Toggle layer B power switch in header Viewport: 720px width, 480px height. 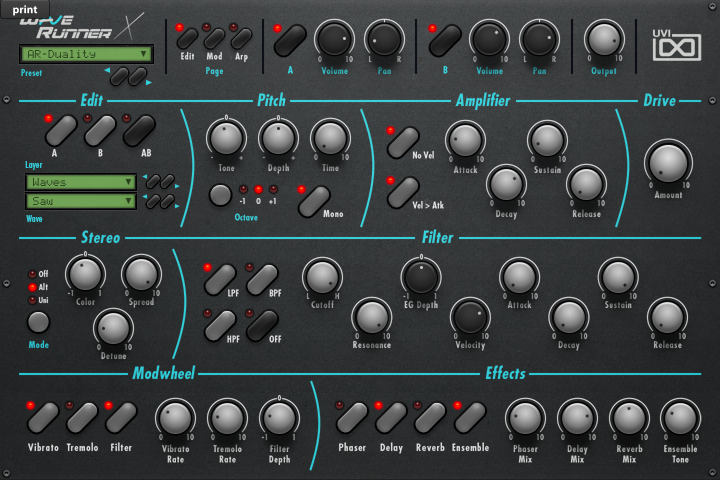tap(445, 41)
